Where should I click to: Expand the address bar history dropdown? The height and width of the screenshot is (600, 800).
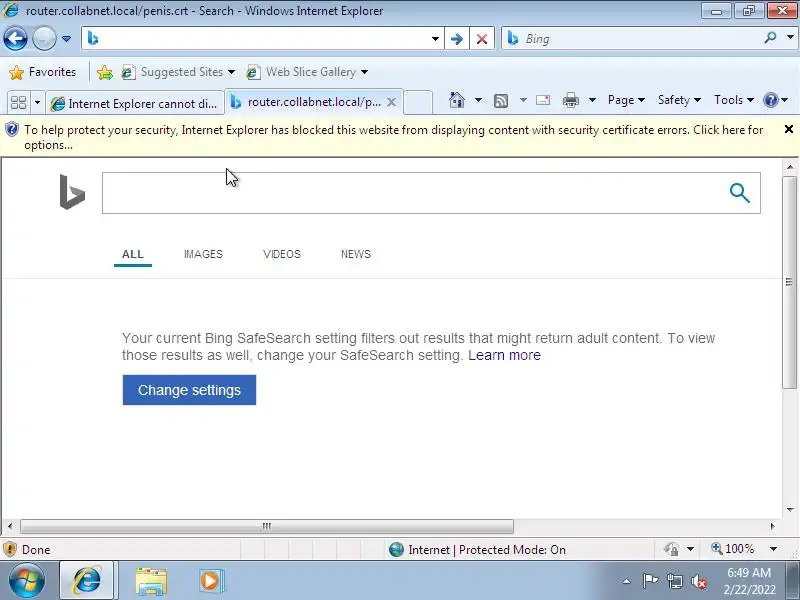(x=435, y=39)
